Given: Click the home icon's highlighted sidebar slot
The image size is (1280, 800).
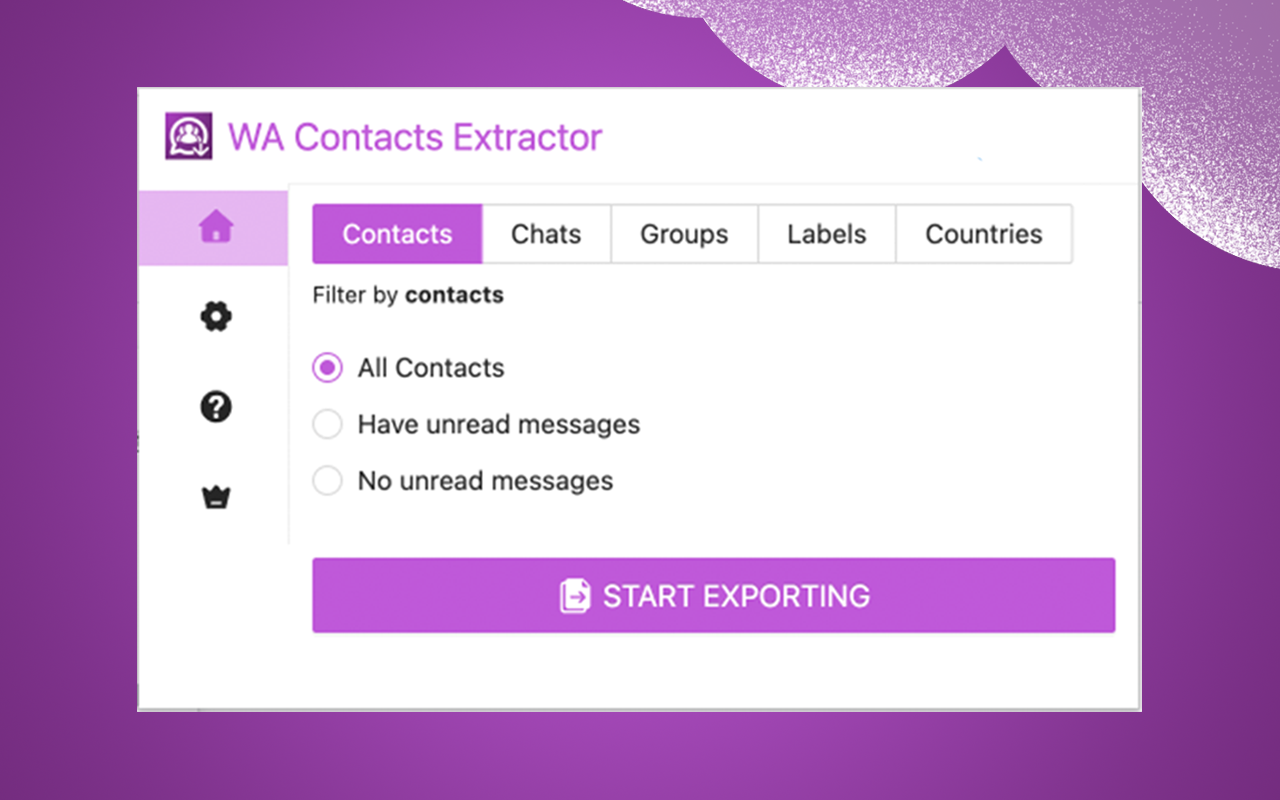Looking at the screenshot, I should click(214, 227).
